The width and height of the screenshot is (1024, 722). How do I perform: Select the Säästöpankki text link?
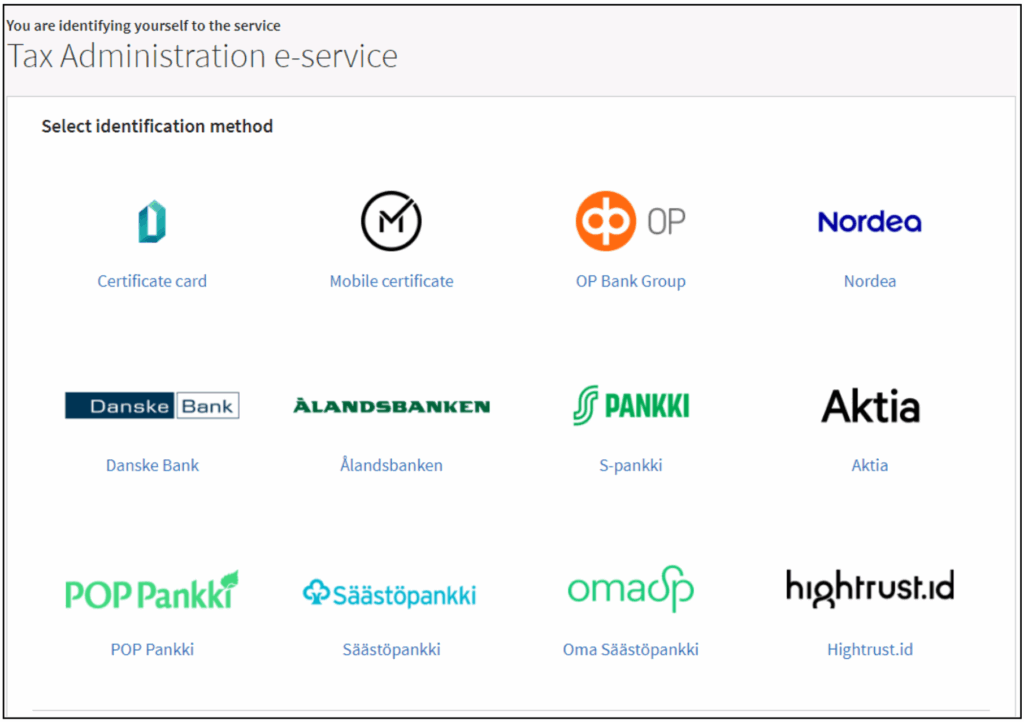(391, 650)
